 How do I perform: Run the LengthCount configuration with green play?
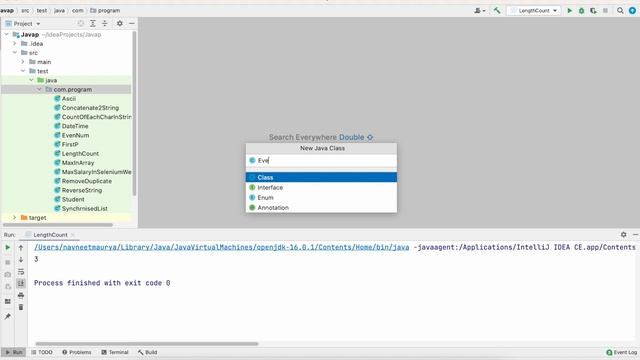tap(570, 11)
